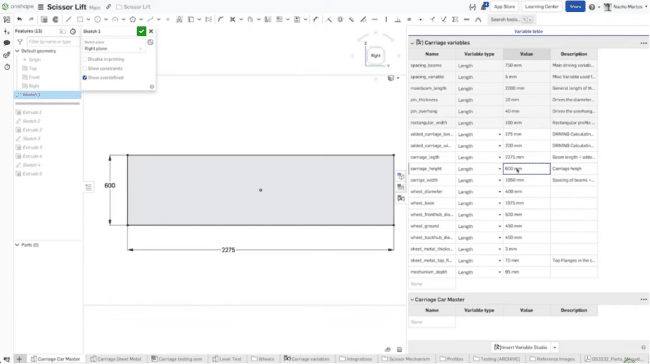Open the Nacho Martos user menu
The image size is (650, 364).
[x=624, y=7]
